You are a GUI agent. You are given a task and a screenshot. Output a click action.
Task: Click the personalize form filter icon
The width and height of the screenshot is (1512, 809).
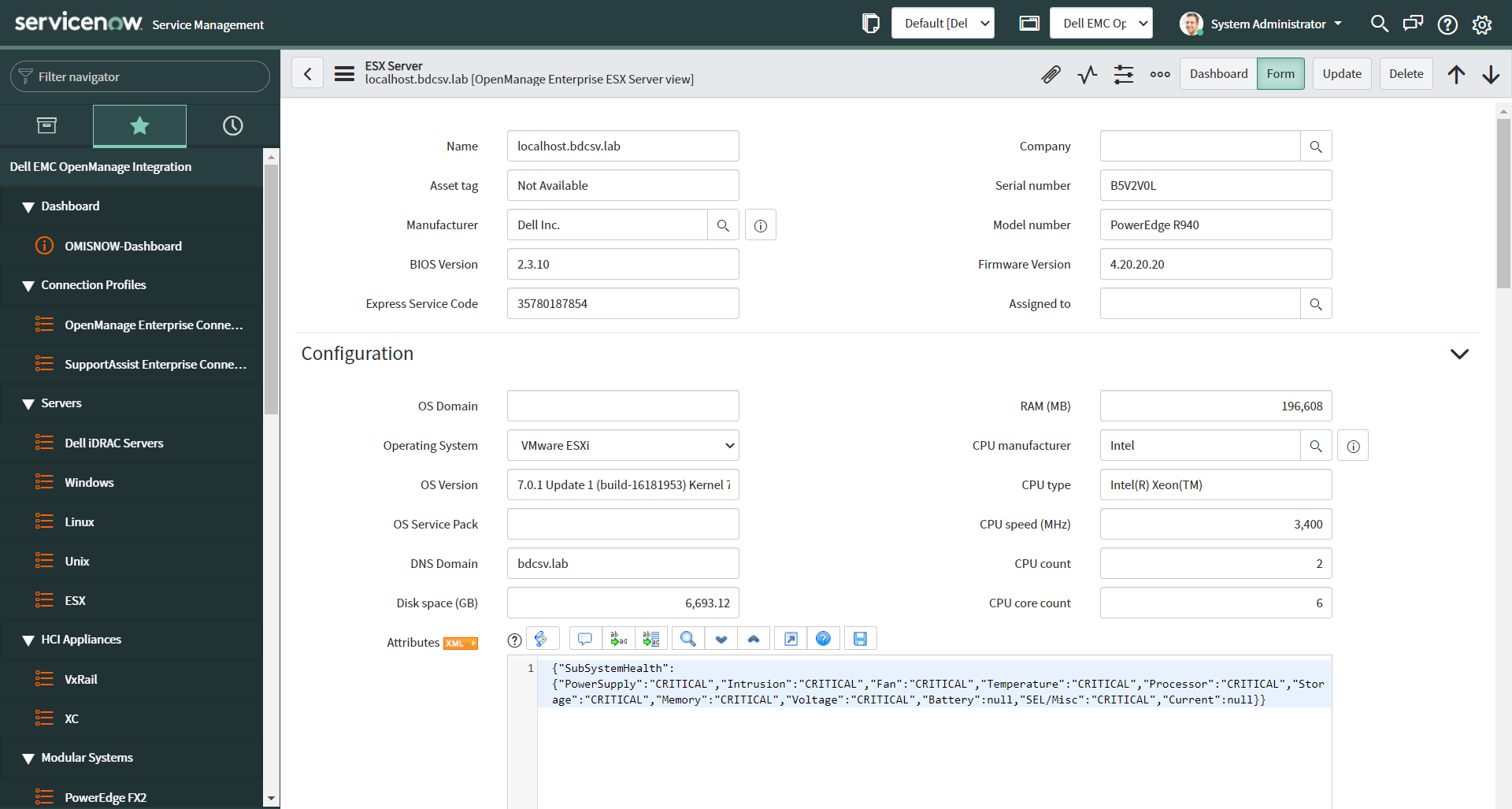click(x=1123, y=73)
